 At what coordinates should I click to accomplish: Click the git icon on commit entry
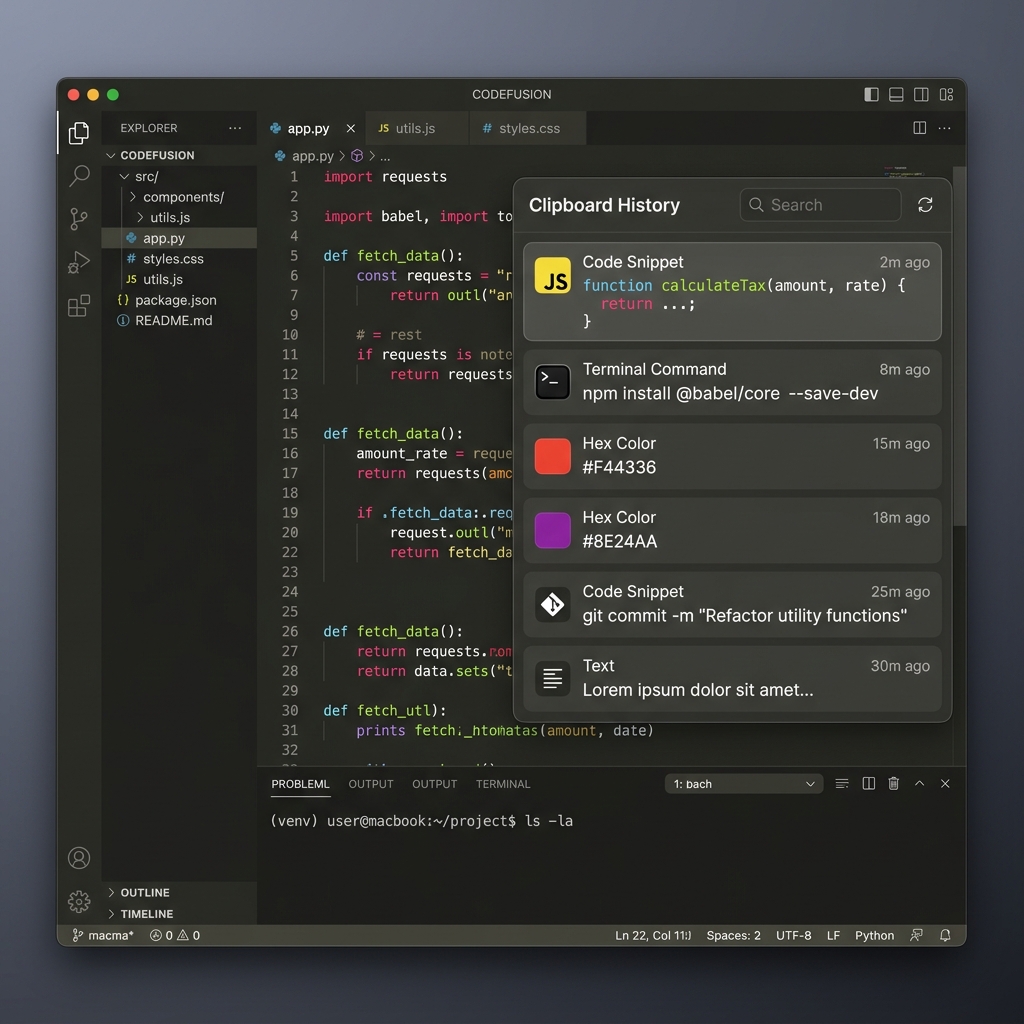(x=552, y=604)
